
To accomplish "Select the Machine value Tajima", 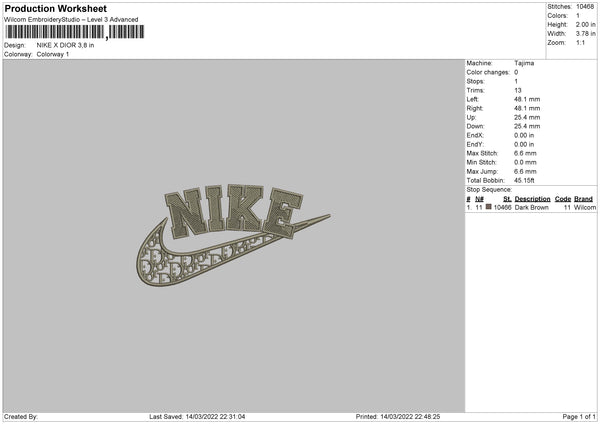I will (524, 63).
